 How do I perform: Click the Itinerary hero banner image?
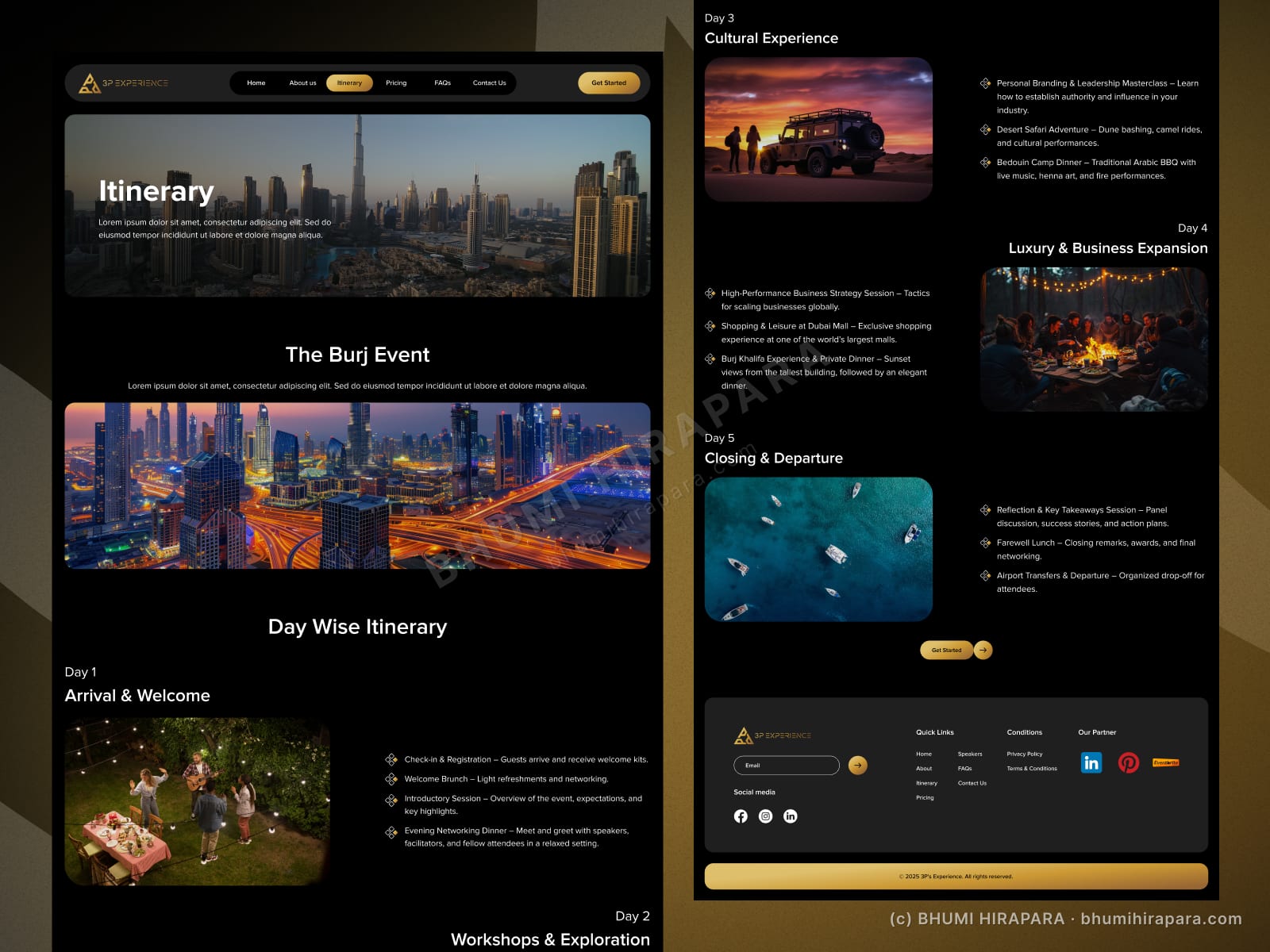357,205
